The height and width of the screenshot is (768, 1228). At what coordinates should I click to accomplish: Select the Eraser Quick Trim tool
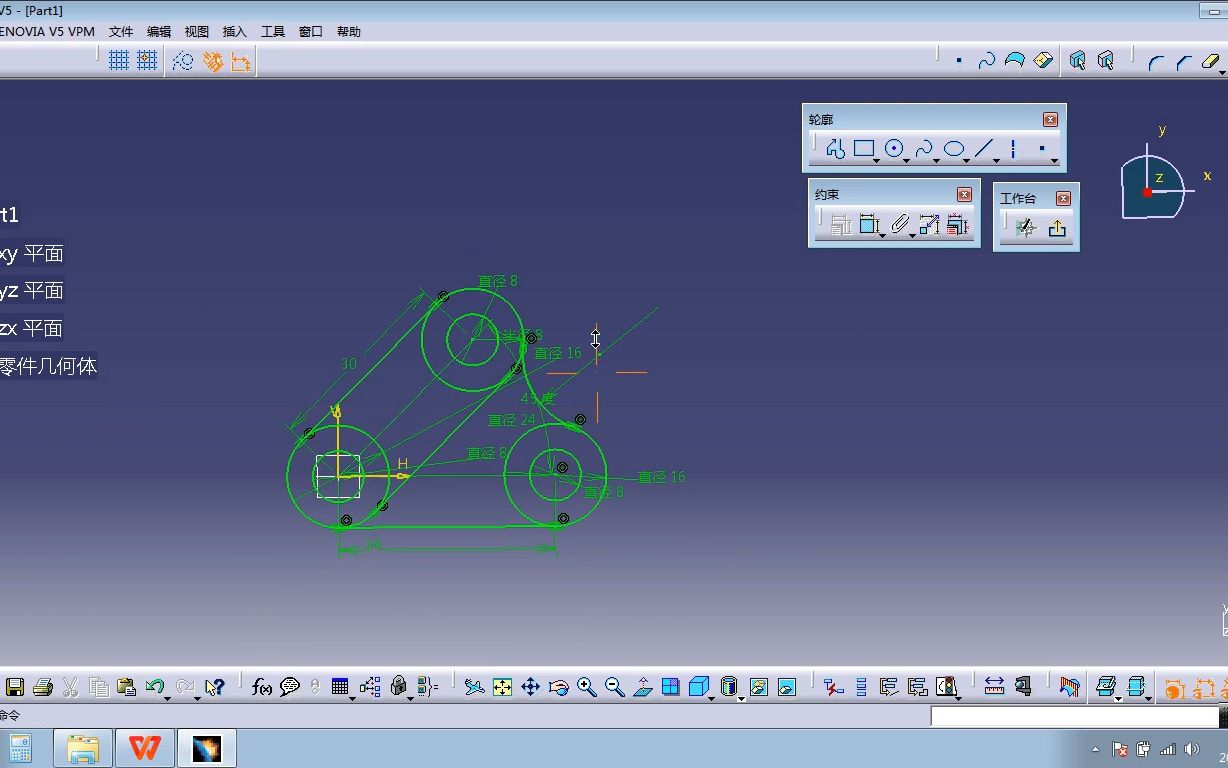[x=1210, y=62]
